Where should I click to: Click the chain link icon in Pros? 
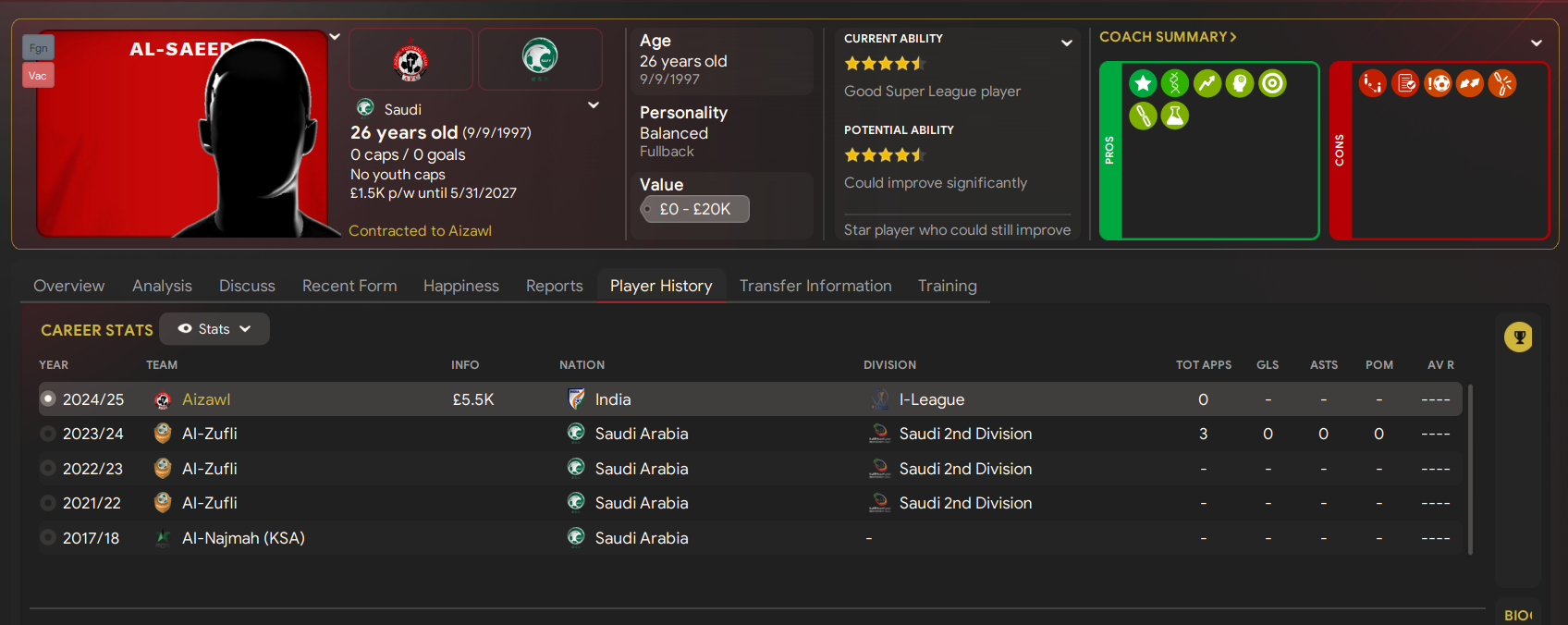[1143, 116]
